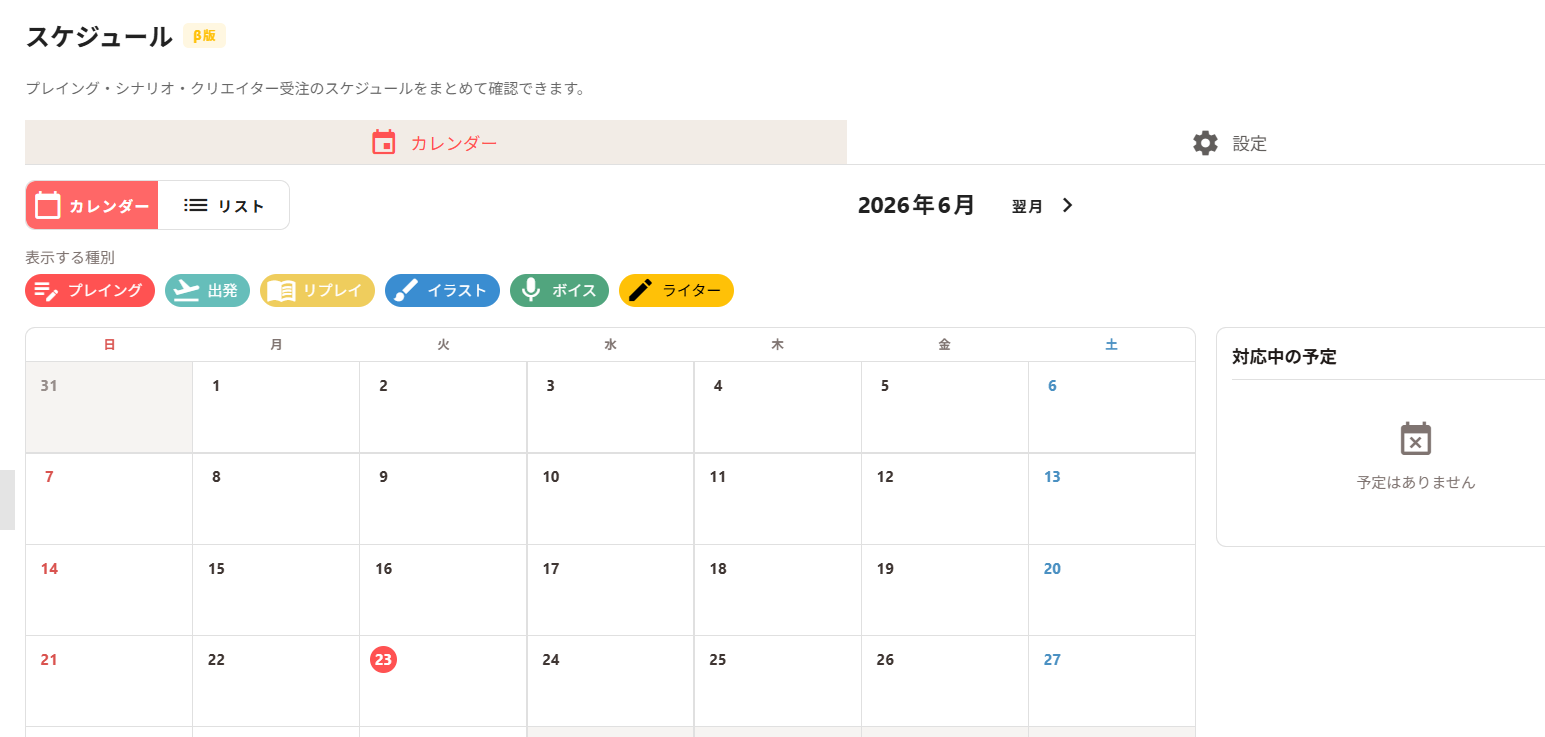
Task: Select June 25 in the calendar
Action: point(778,681)
